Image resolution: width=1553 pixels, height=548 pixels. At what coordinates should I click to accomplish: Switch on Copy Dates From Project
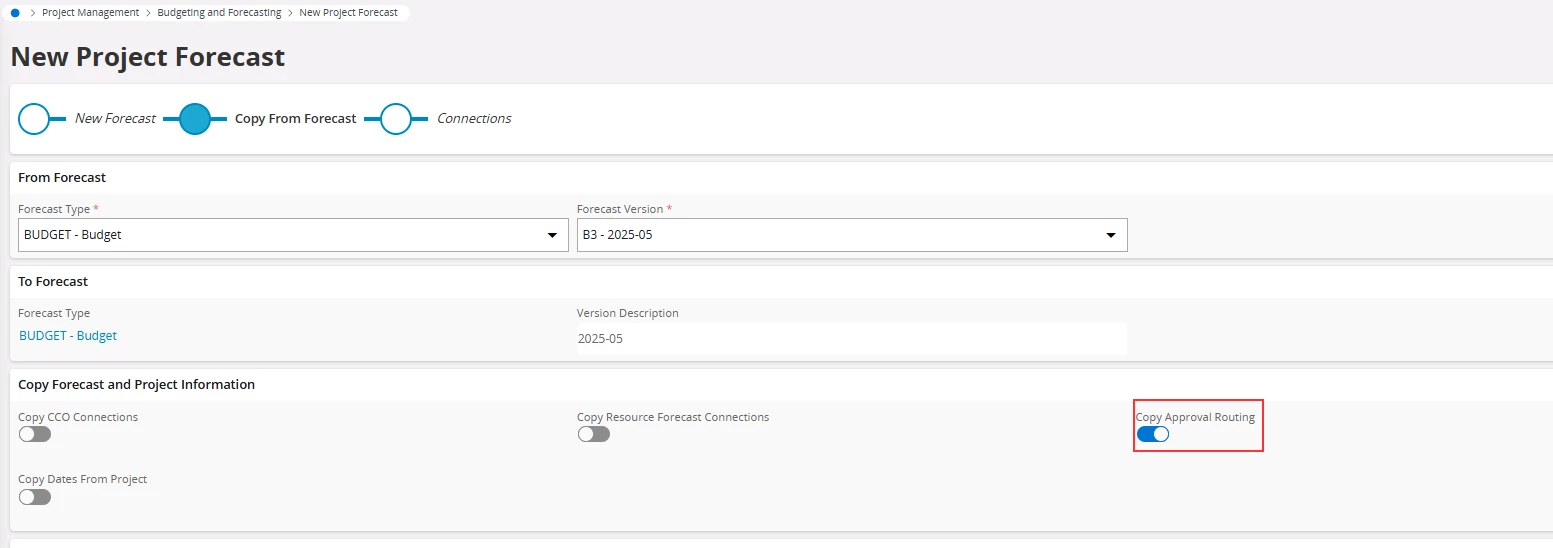[x=35, y=496]
